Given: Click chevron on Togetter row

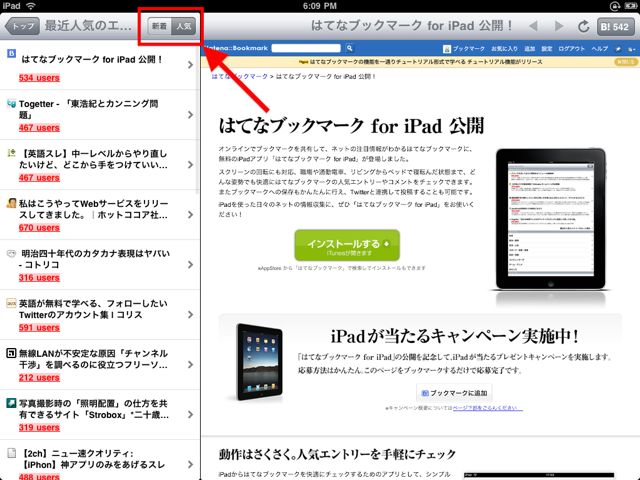Looking at the screenshot, I should (x=190, y=115).
